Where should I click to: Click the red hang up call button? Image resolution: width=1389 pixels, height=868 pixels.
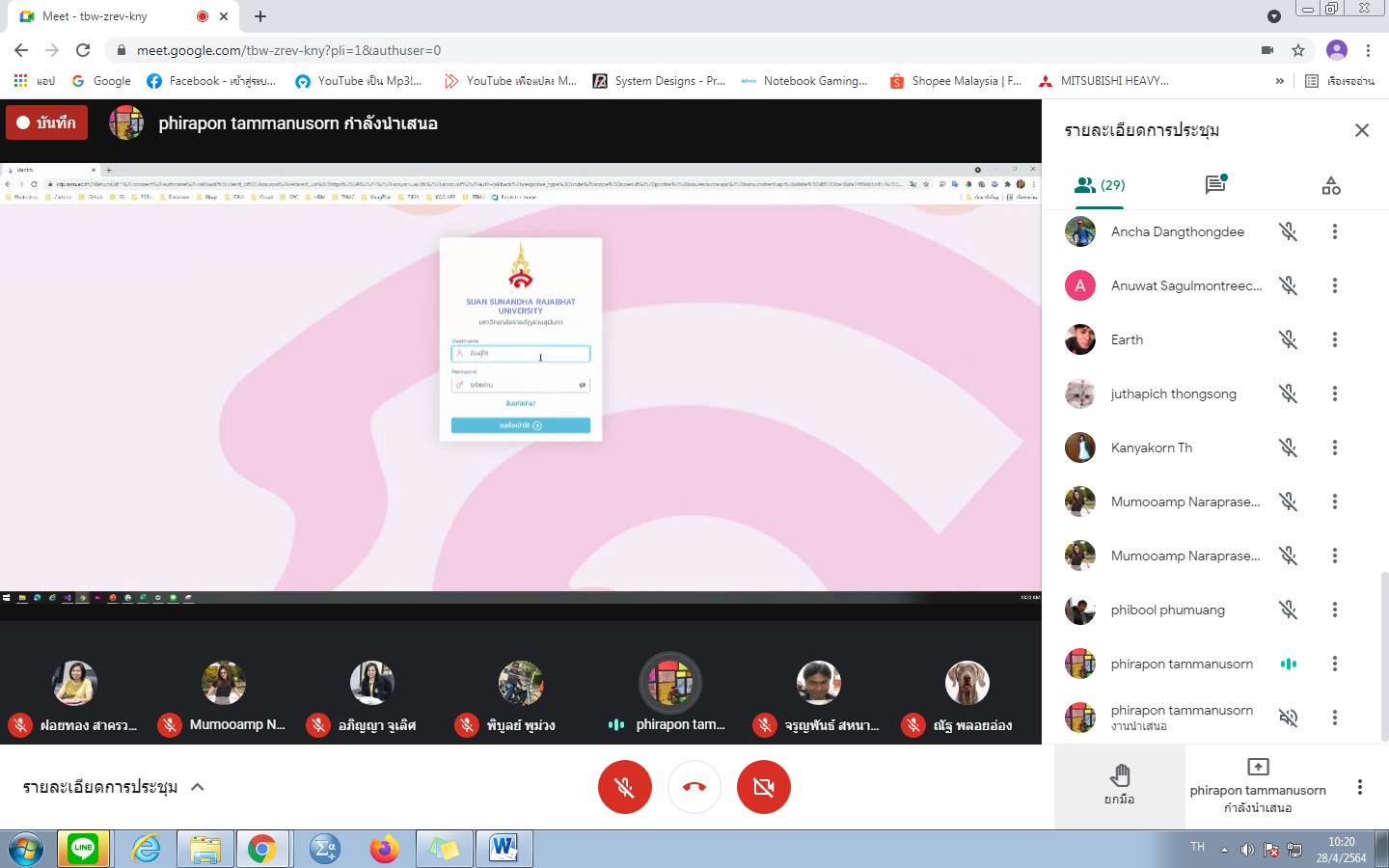coord(694,787)
